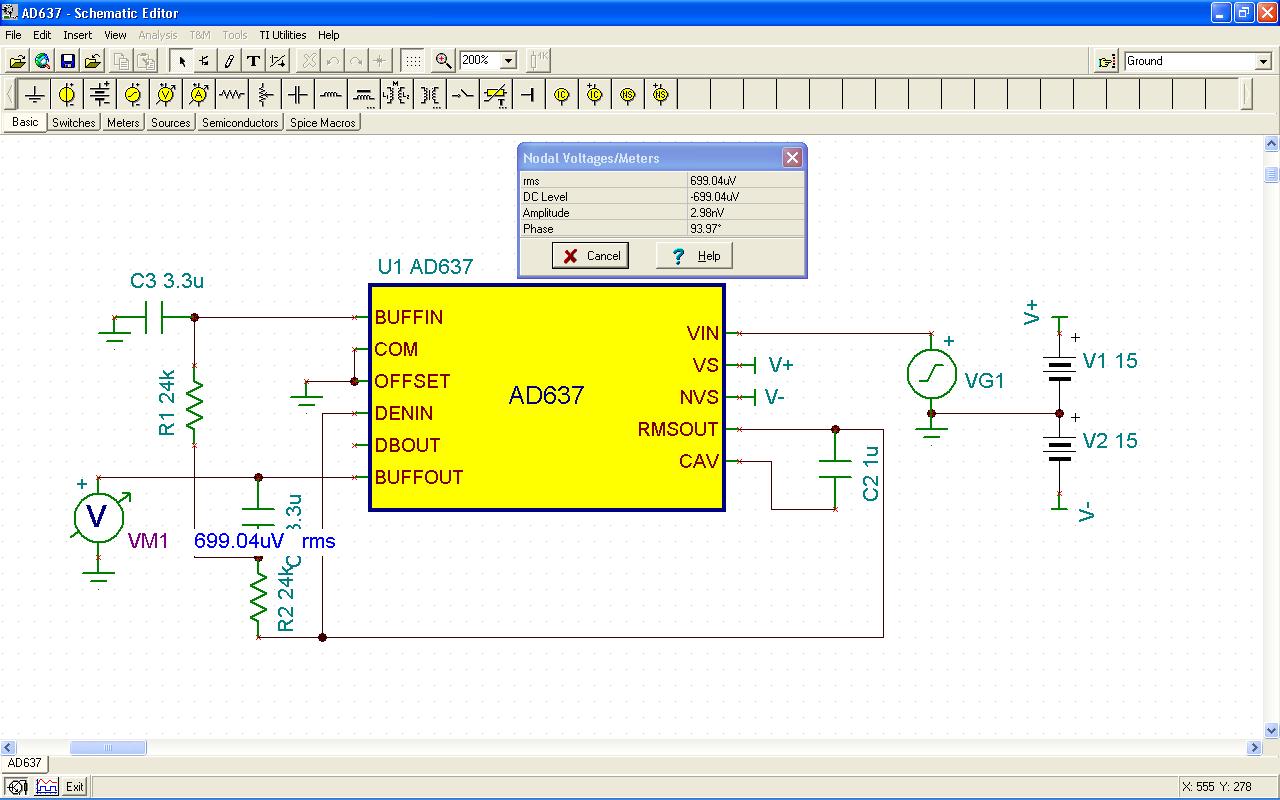Viewport: 1280px width, 800px height.
Task: Click the Exit button in status bar
Action: pyautogui.click(x=75, y=787)
